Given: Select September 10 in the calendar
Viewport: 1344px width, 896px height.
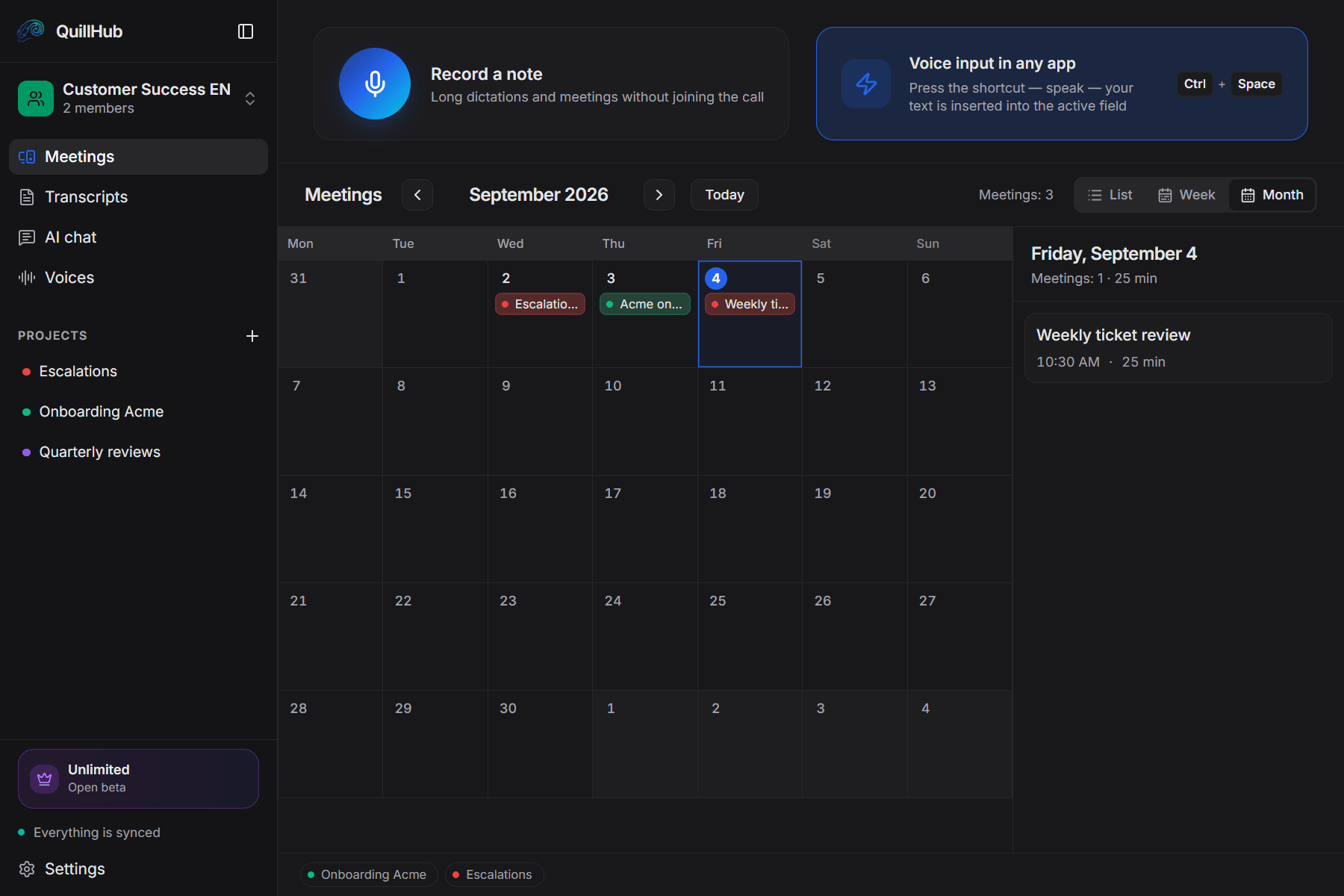Looking at the screenshot, I should [x=645, y=421].
